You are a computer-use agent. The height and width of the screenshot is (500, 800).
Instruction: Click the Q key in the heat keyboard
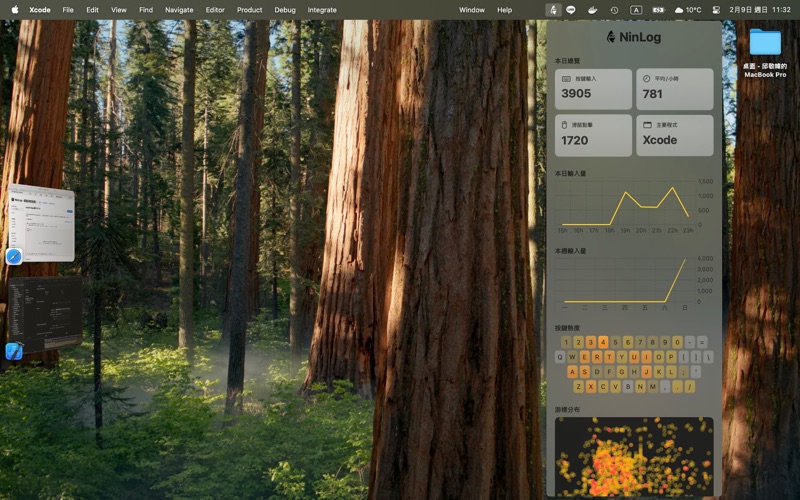tap(560, 357)
